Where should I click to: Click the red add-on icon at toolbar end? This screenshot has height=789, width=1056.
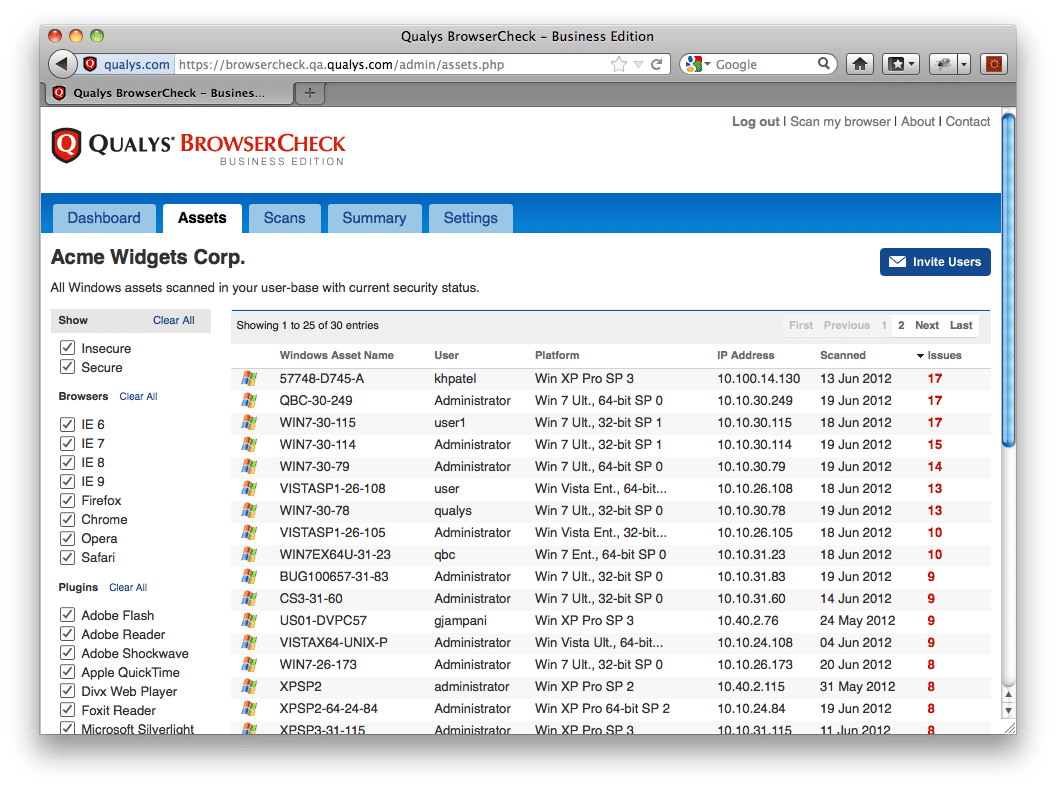click(994, 64)
